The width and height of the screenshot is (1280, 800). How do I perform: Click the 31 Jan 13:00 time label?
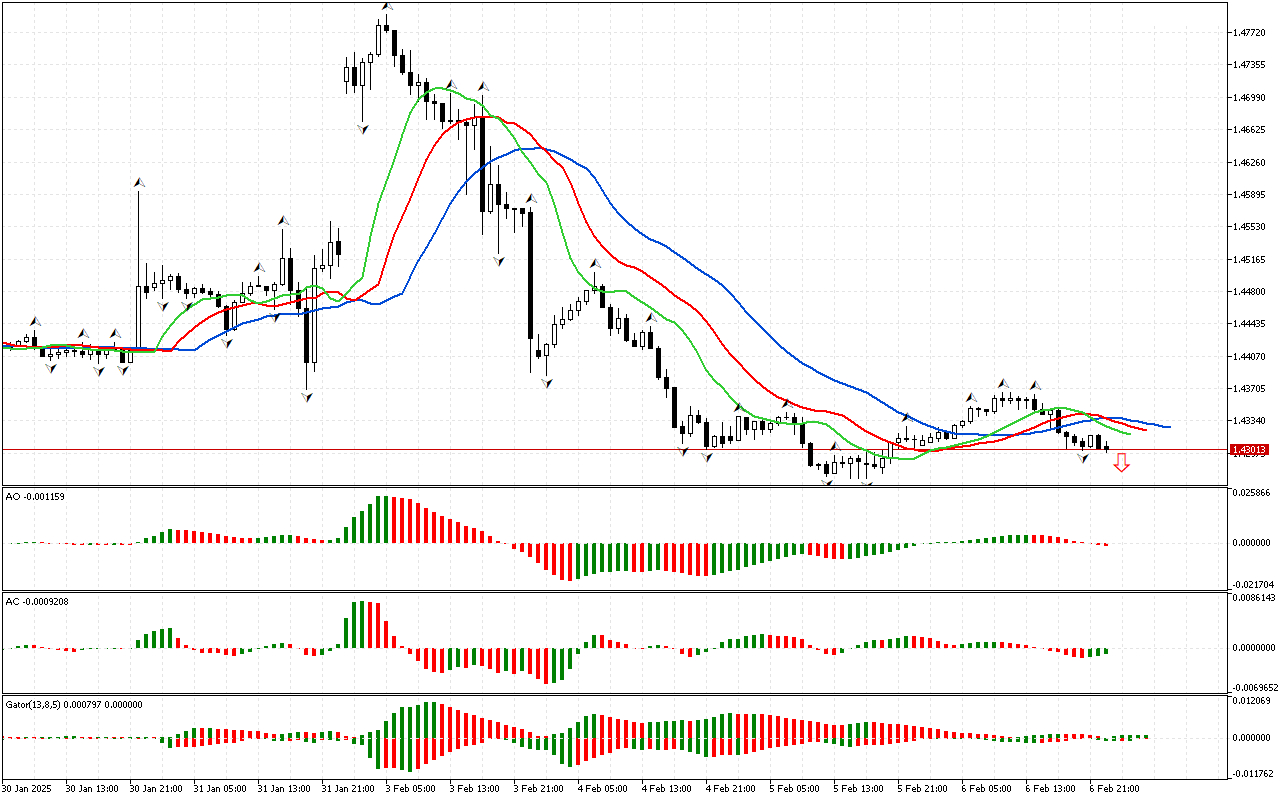(x=283, y=789)
